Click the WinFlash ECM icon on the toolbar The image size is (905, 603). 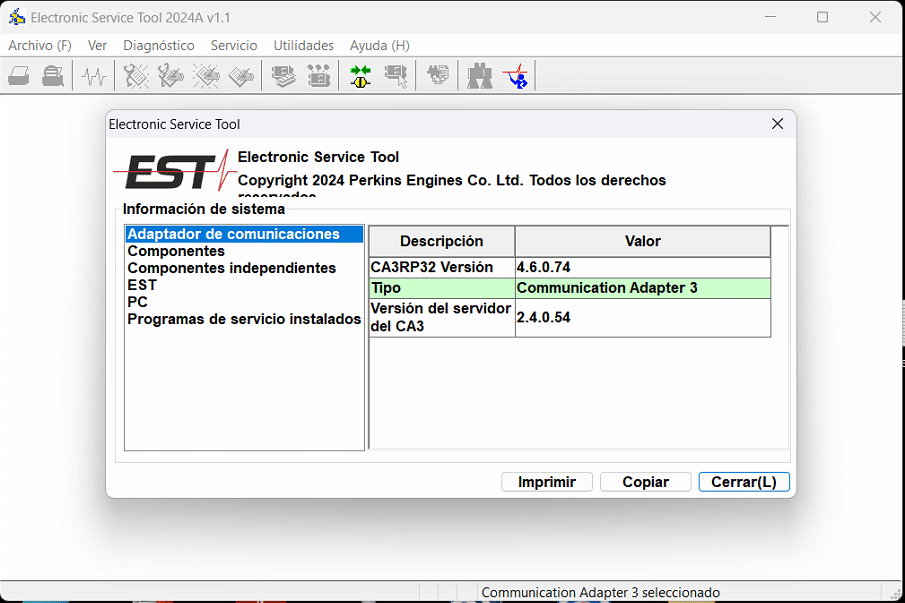(283, 75)
